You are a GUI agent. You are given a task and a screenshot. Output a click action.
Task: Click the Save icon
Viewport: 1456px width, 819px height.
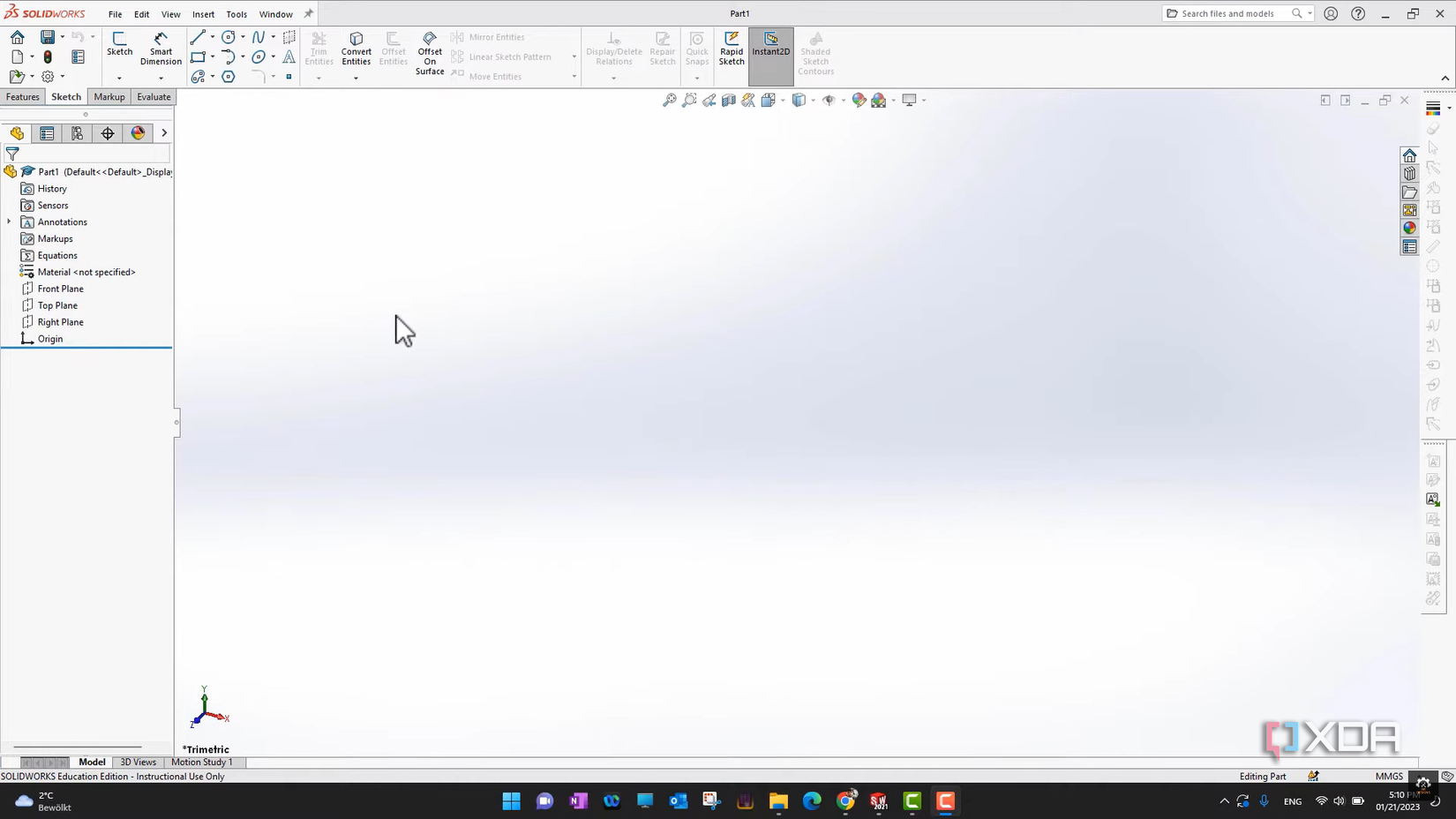click(48, 37)
